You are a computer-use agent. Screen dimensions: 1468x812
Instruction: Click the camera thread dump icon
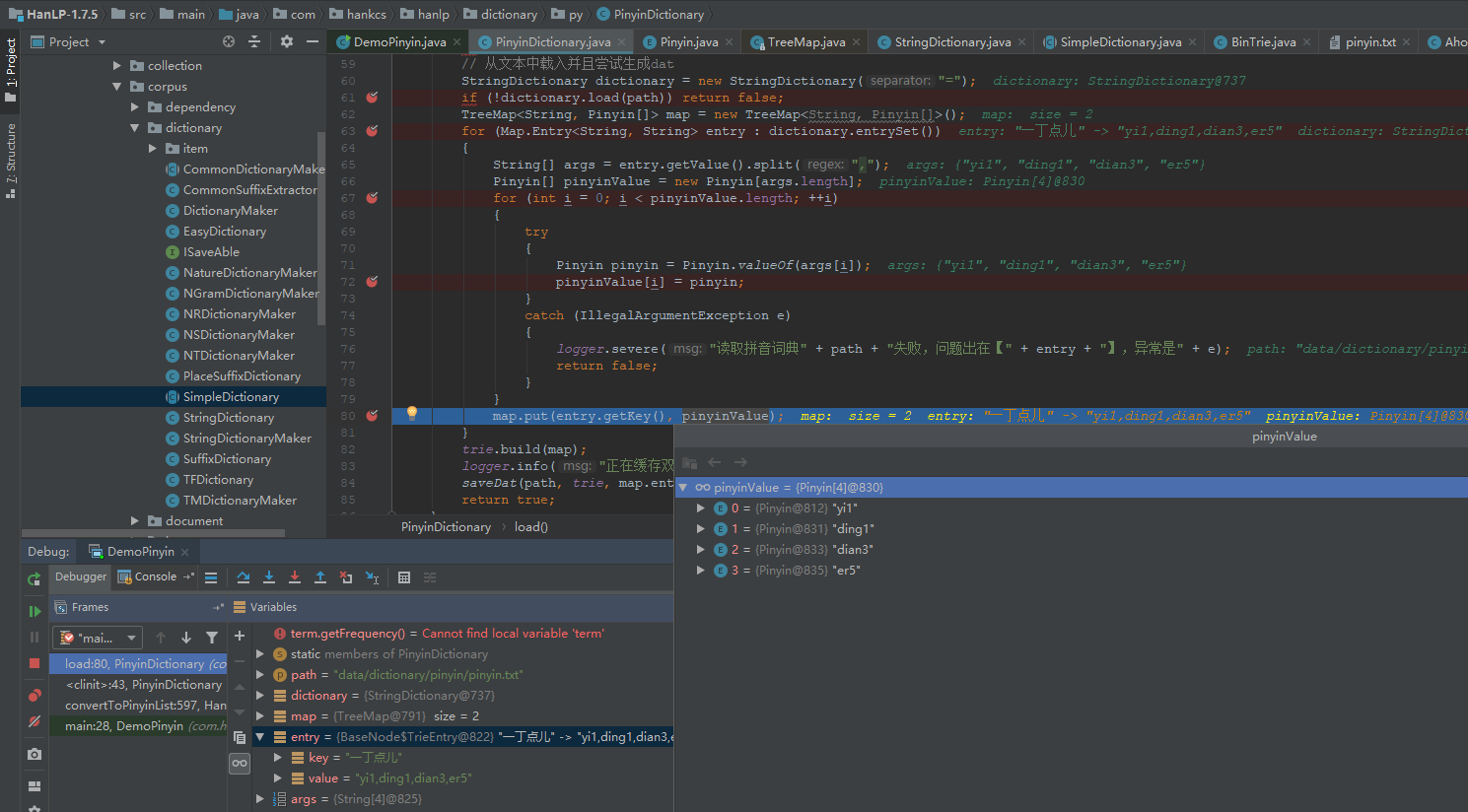[x=35, y=754]
